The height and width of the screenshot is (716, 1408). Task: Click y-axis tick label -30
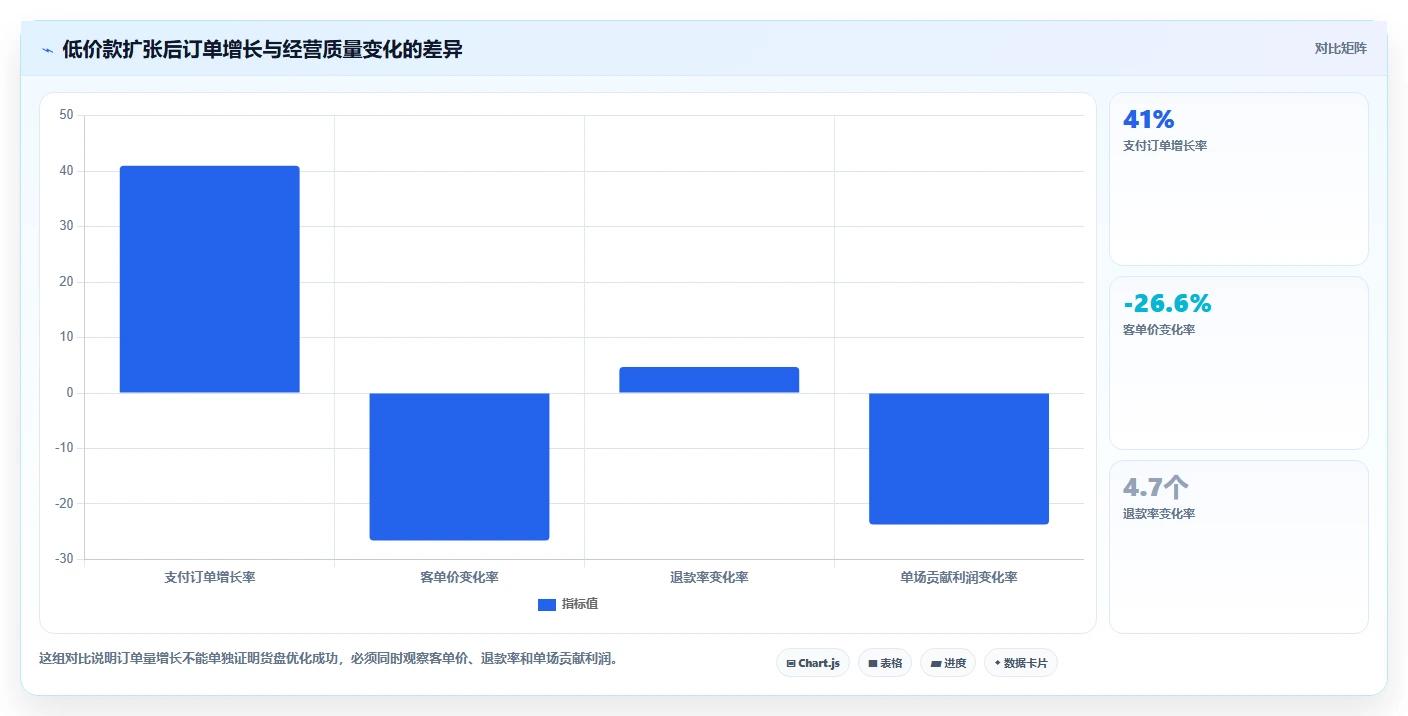[64, 559]
